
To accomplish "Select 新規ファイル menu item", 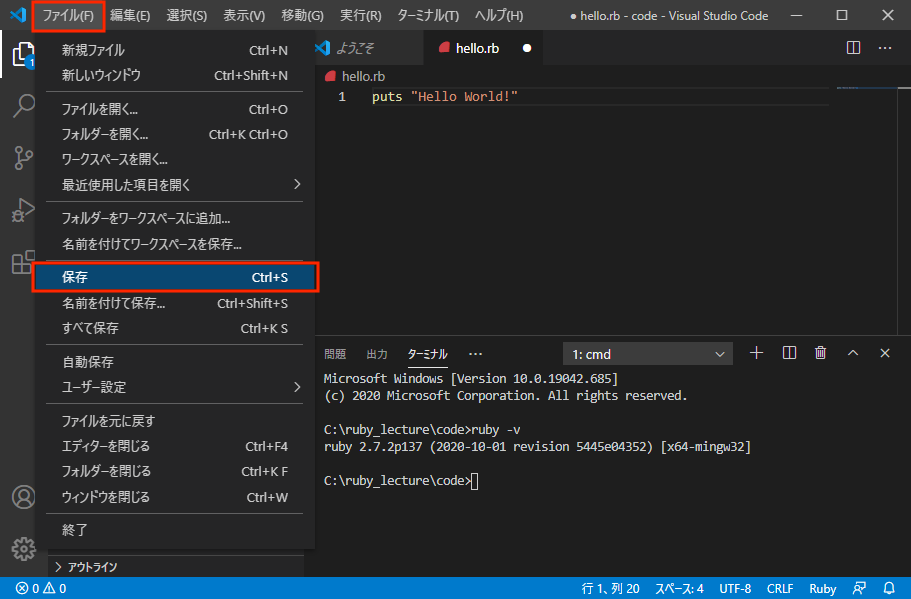I will [x=174, y=50].
